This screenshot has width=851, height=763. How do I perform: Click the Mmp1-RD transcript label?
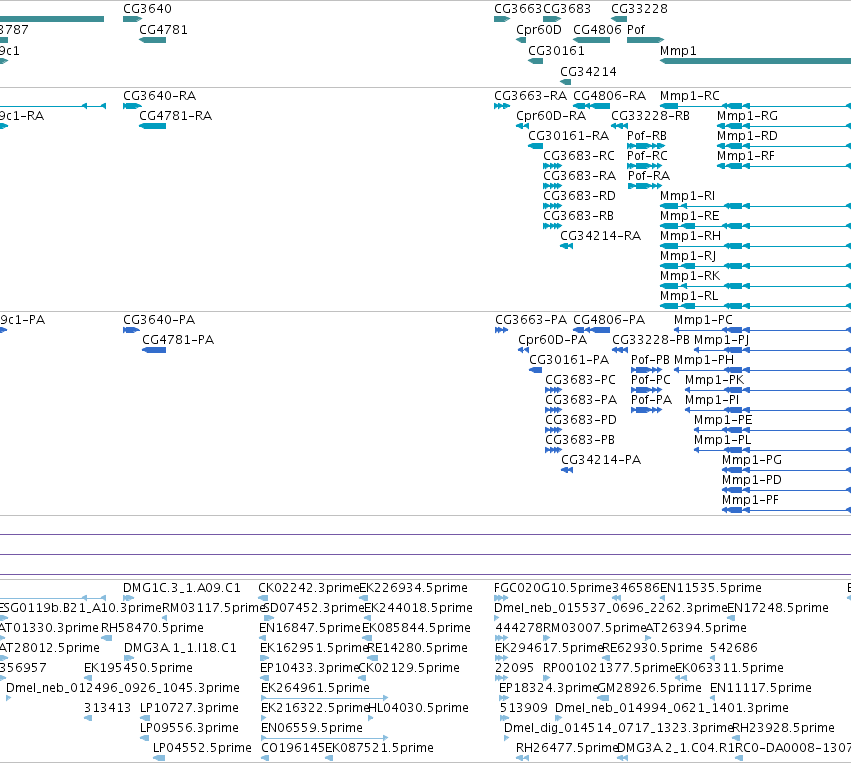click(x=747, y=136)
